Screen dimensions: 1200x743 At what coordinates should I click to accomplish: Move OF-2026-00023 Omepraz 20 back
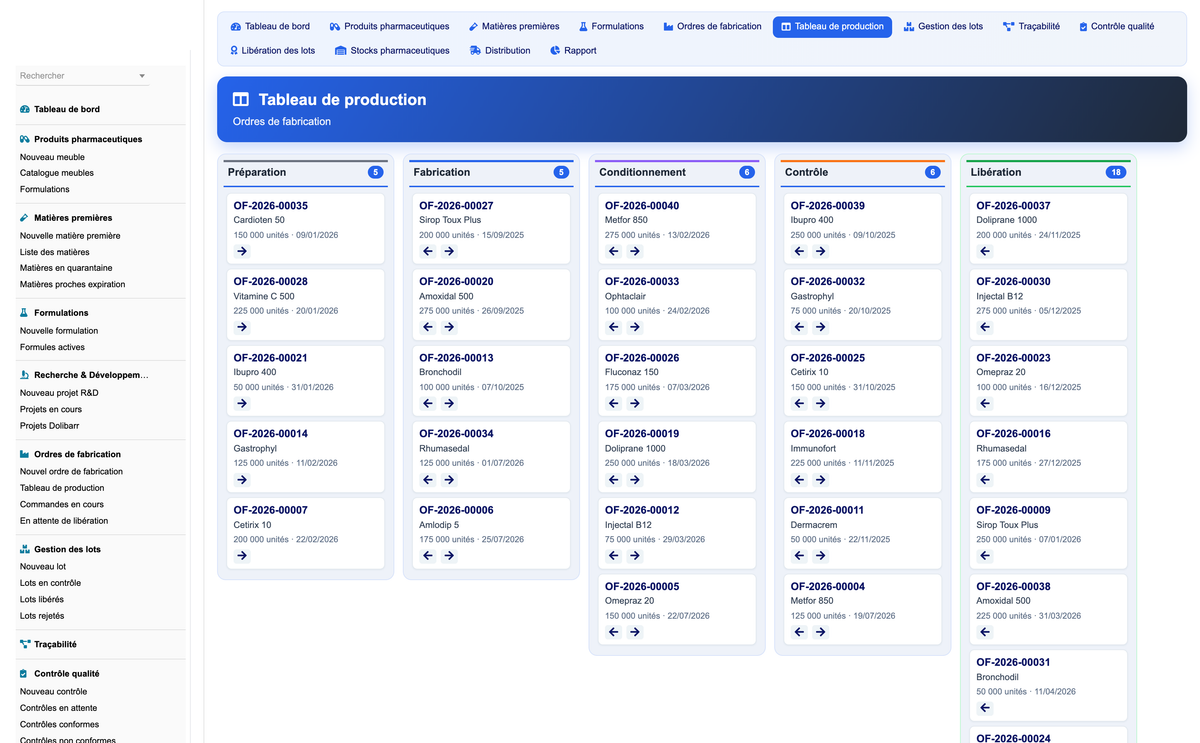click(x=985, y=403)
